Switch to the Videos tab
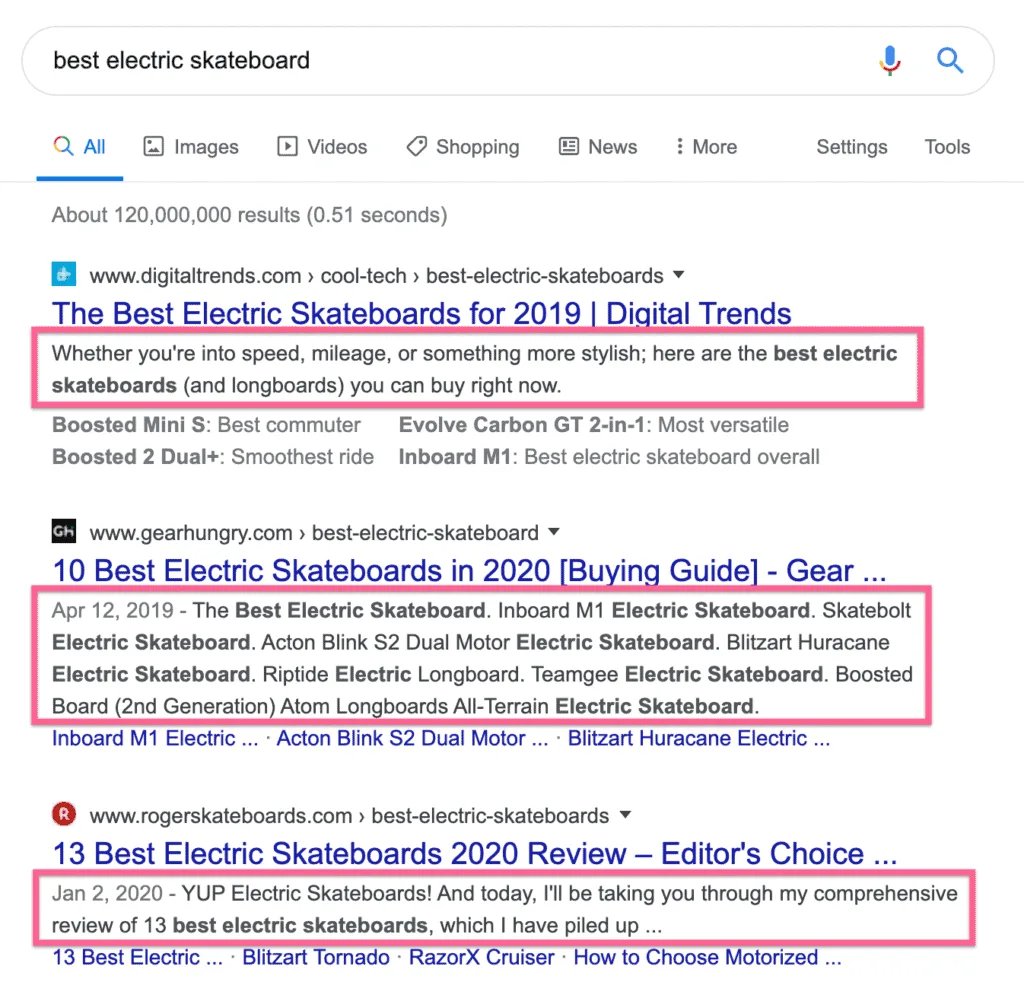The image size is (1024, 1001). pyautogui.click(x=322, y=147)
